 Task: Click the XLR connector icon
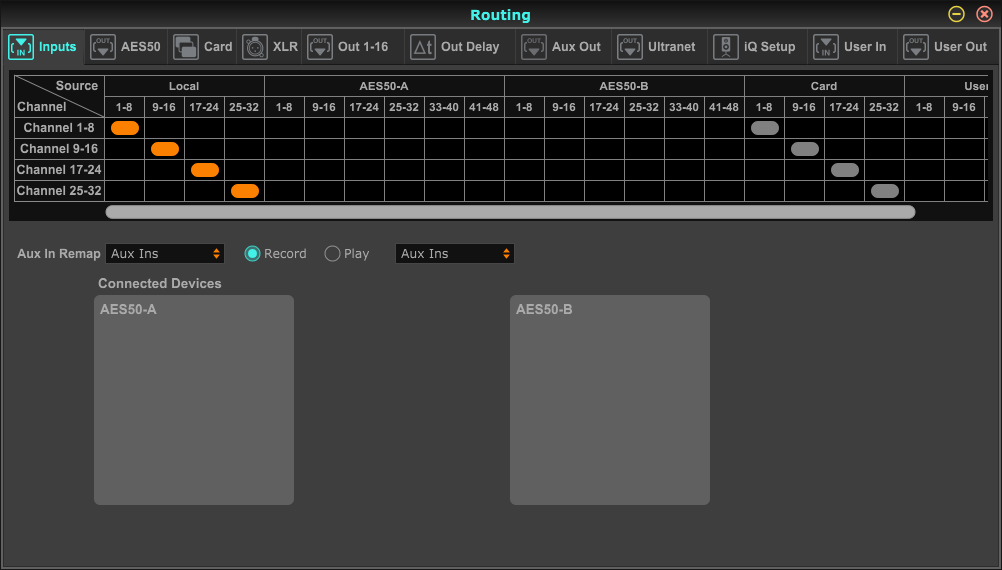(x=254, y=47)
